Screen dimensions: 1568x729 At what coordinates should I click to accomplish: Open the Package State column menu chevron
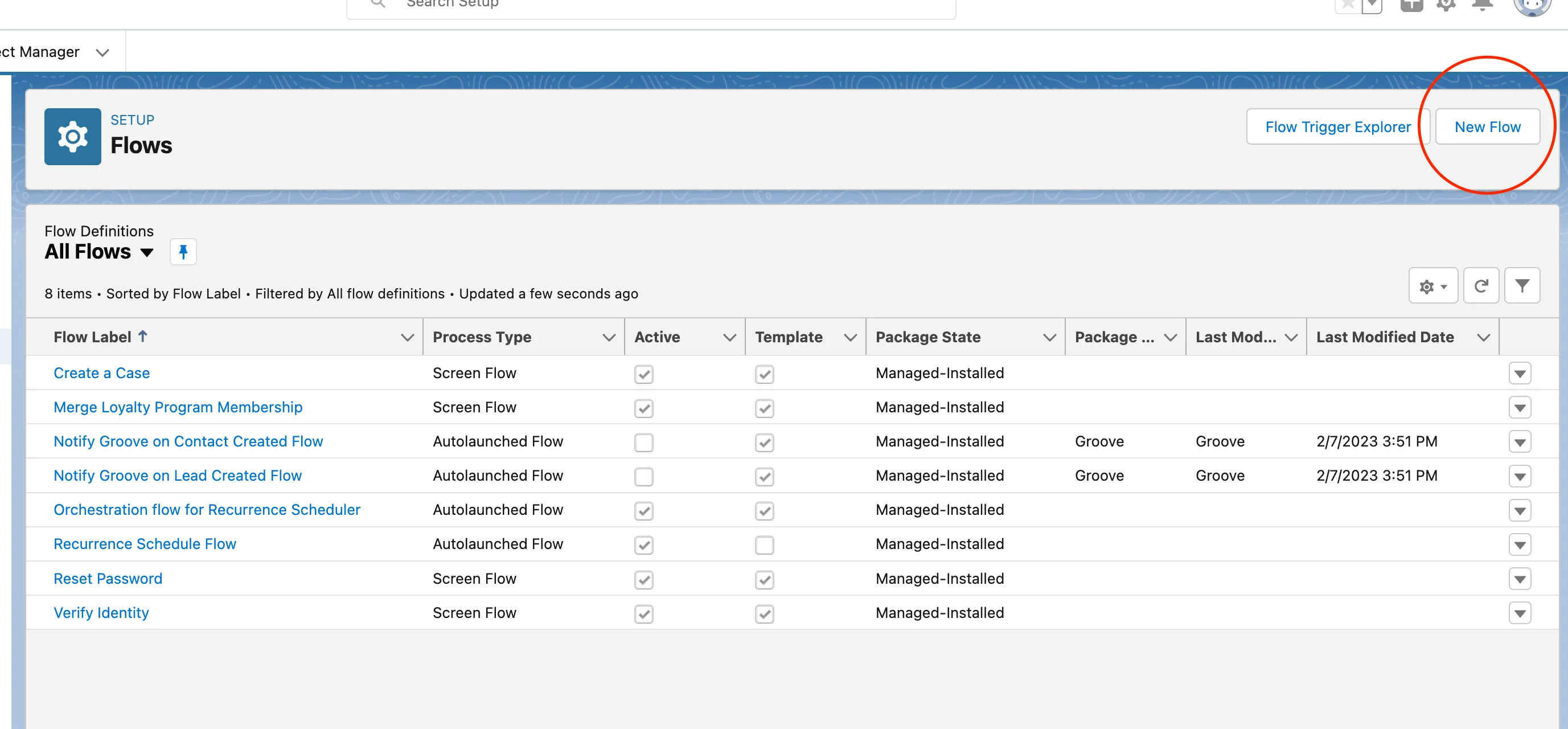click(x=1049, y=337)
